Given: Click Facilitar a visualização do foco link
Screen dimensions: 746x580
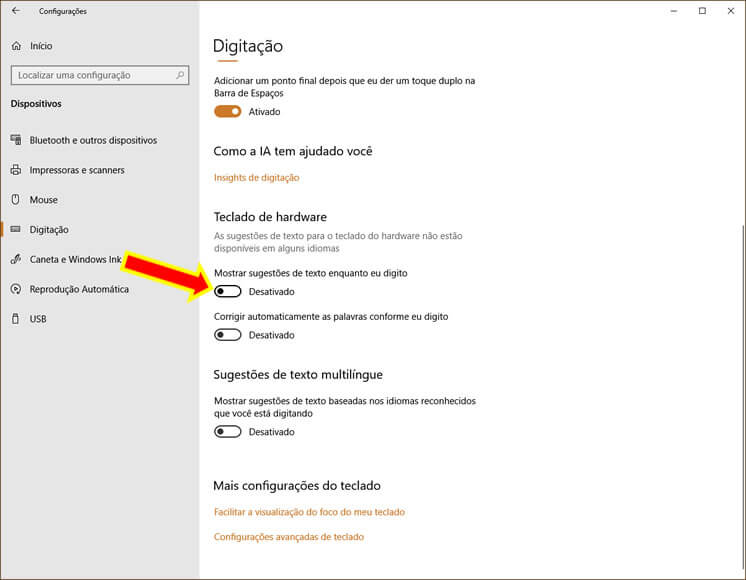Looking at the screenshot, I should click(309, 512).
